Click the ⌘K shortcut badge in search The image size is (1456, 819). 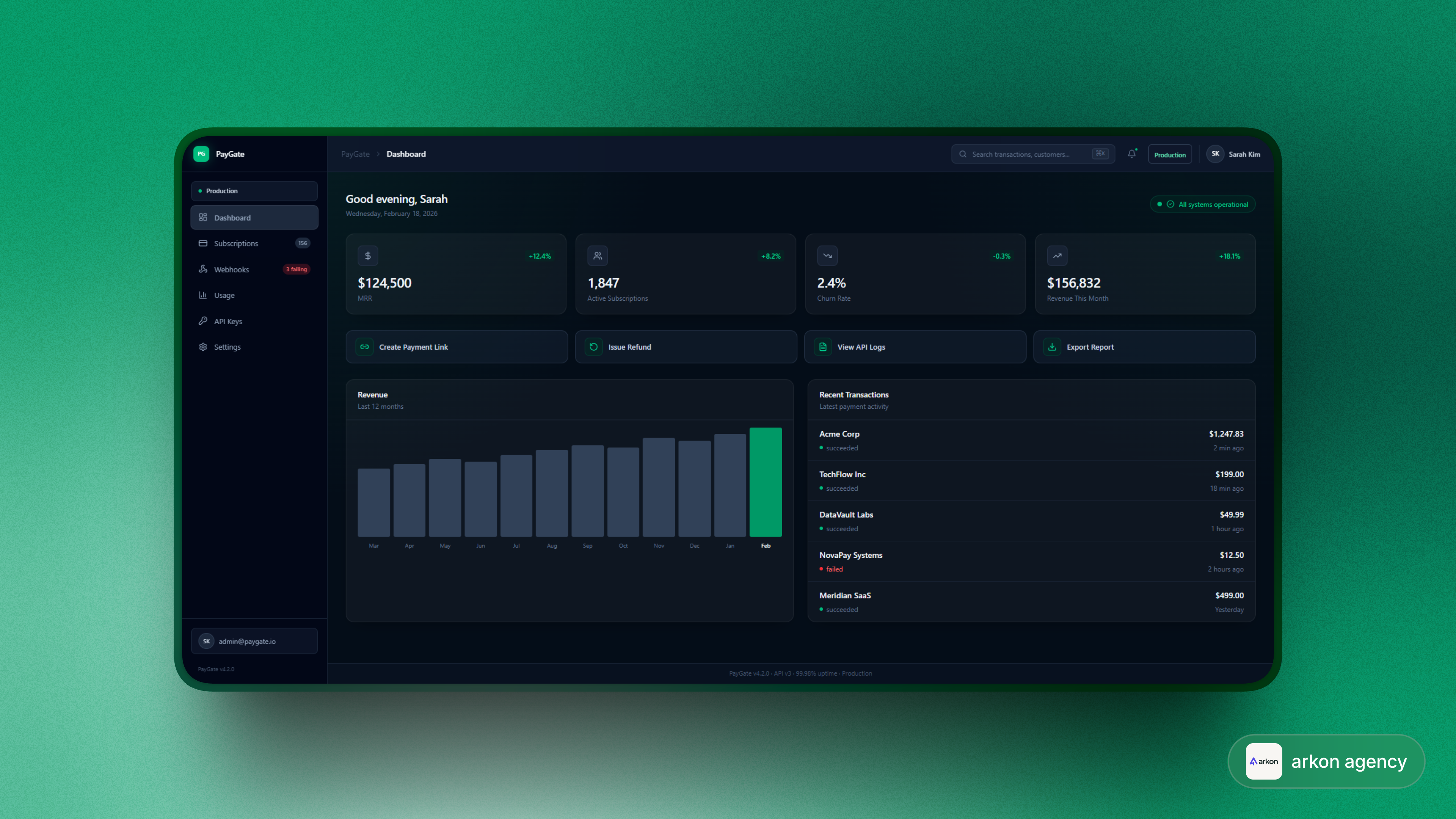click(1100, 154)
